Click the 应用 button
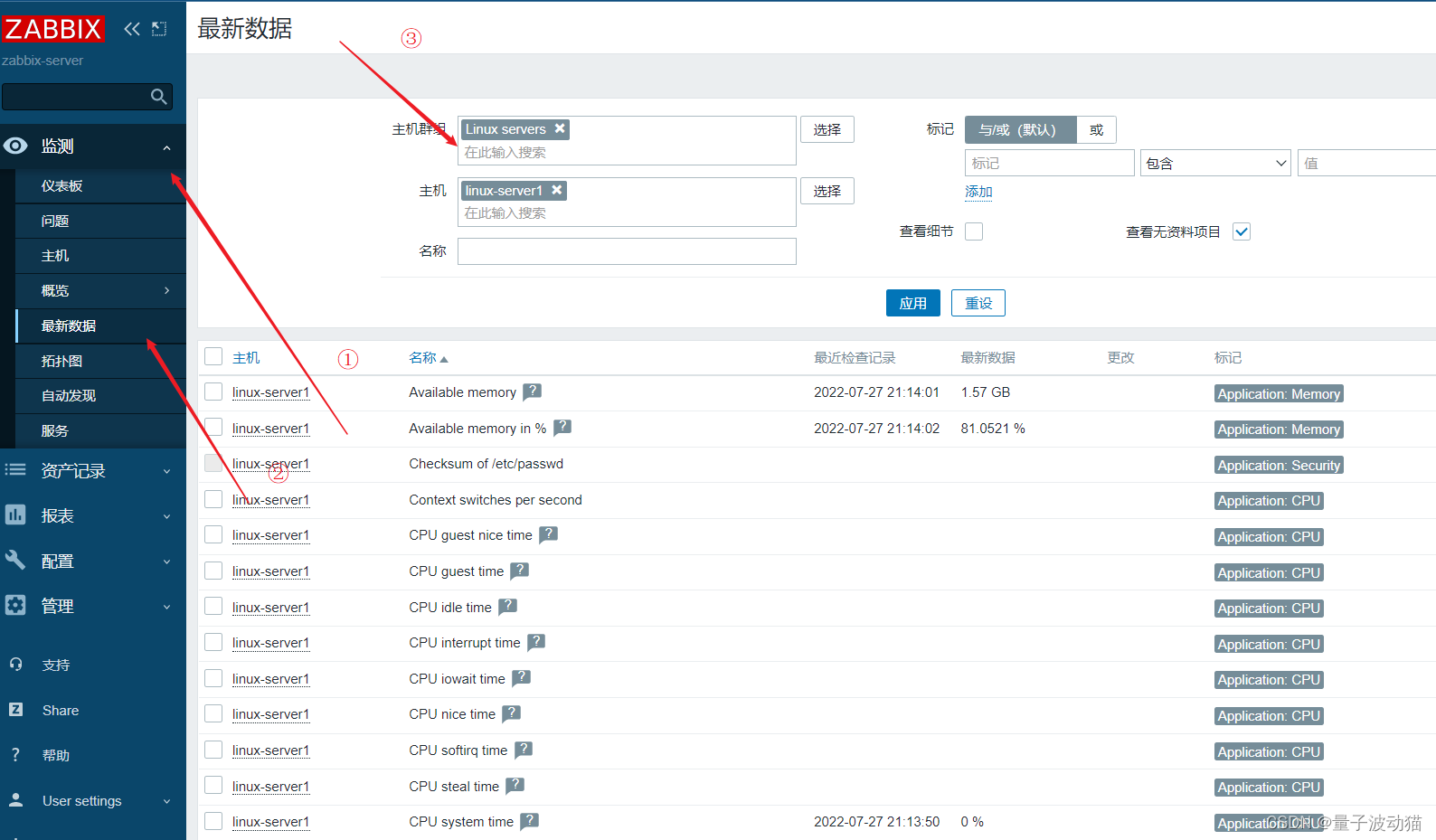Image resolution: width=1436 pixels, height=840 pixels. pos(912,303)
